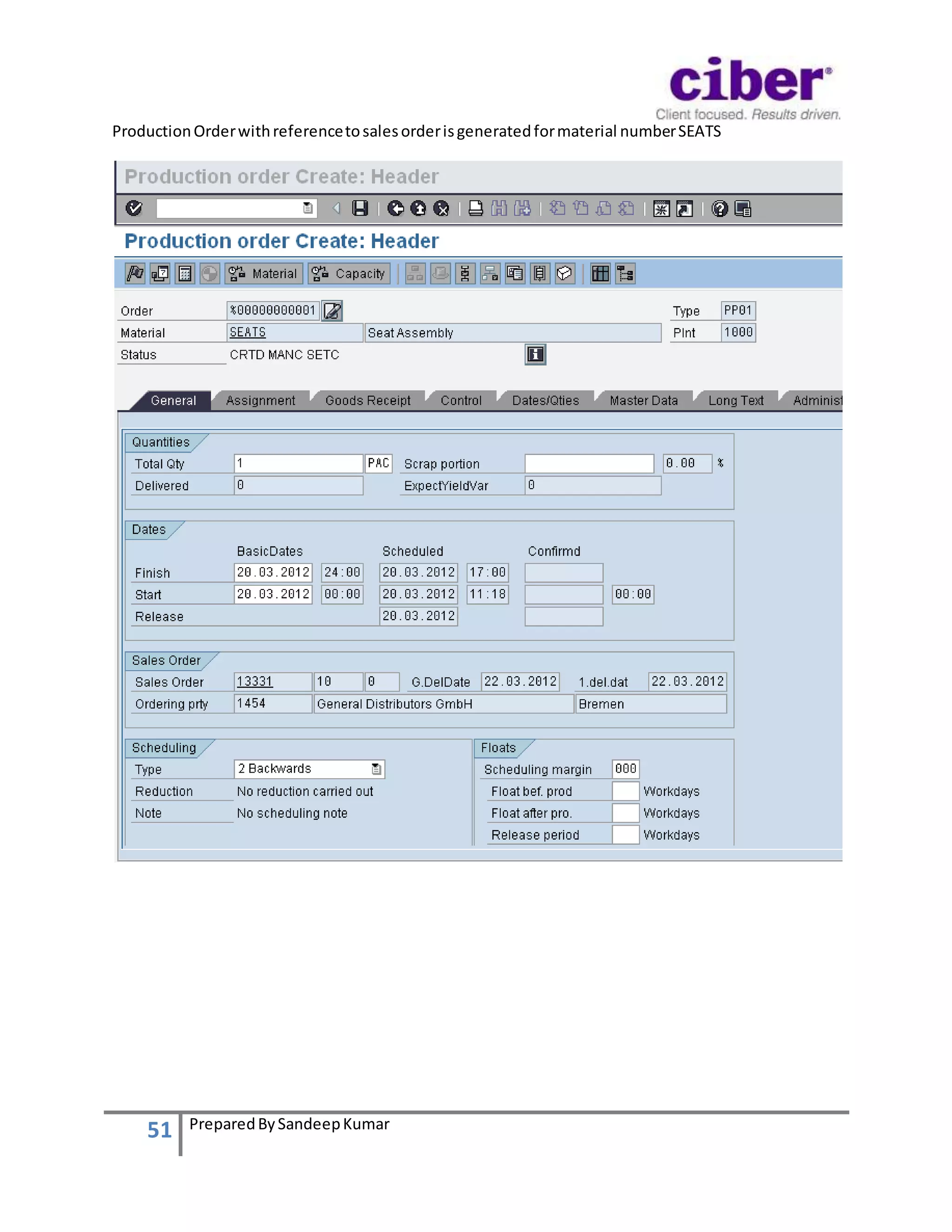Click the First Page icon
The height and width of the screenshot is (1232, 952).
557,209
